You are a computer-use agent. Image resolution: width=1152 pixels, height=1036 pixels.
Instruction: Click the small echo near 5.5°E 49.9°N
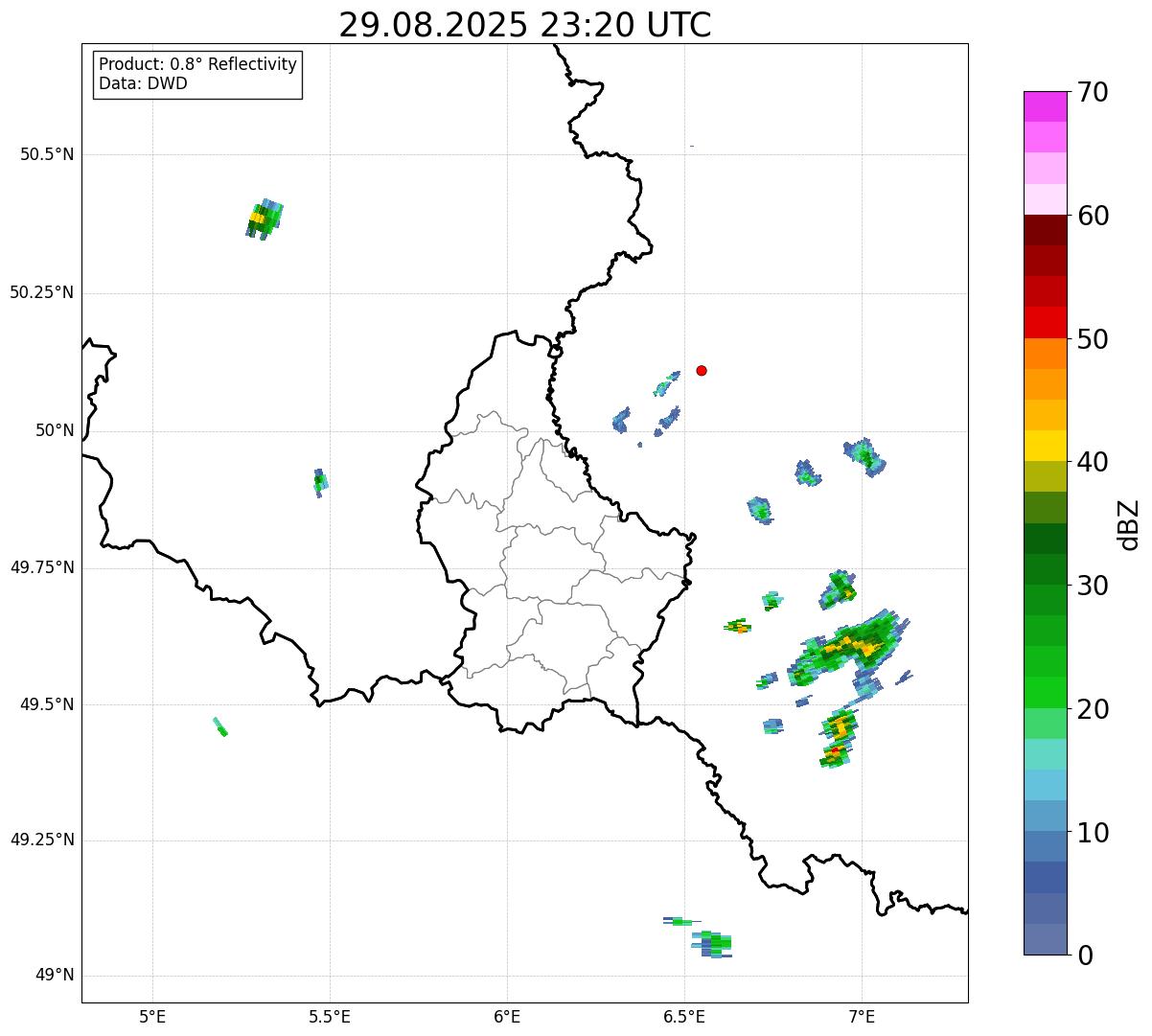point(319,481)
